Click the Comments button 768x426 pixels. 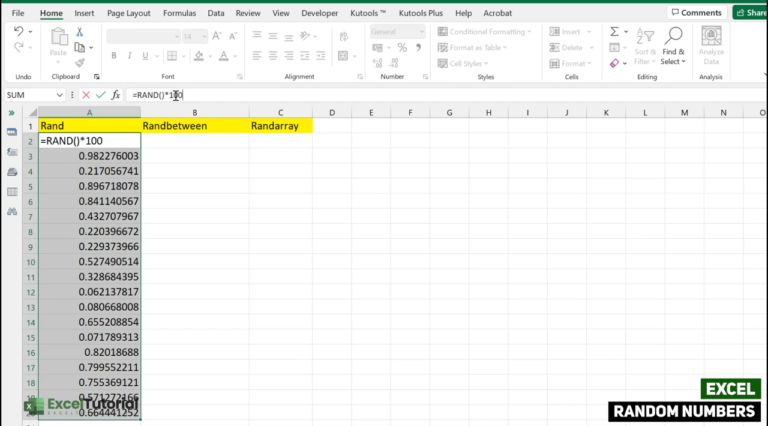(696, 13)
